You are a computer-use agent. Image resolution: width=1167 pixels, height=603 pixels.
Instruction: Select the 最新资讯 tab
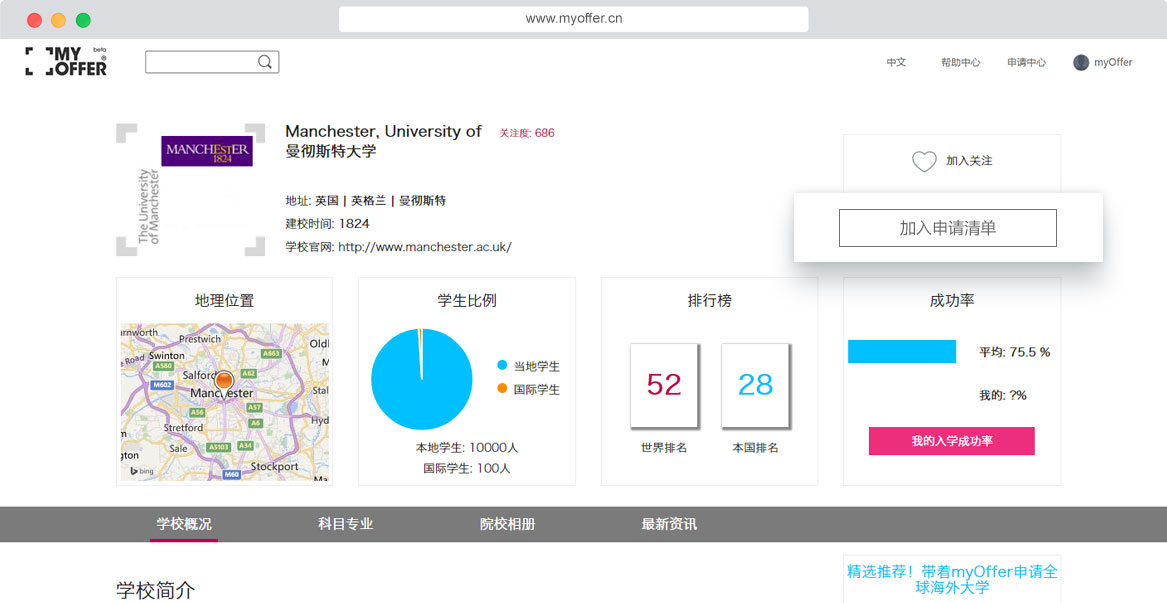pos(669,524)
